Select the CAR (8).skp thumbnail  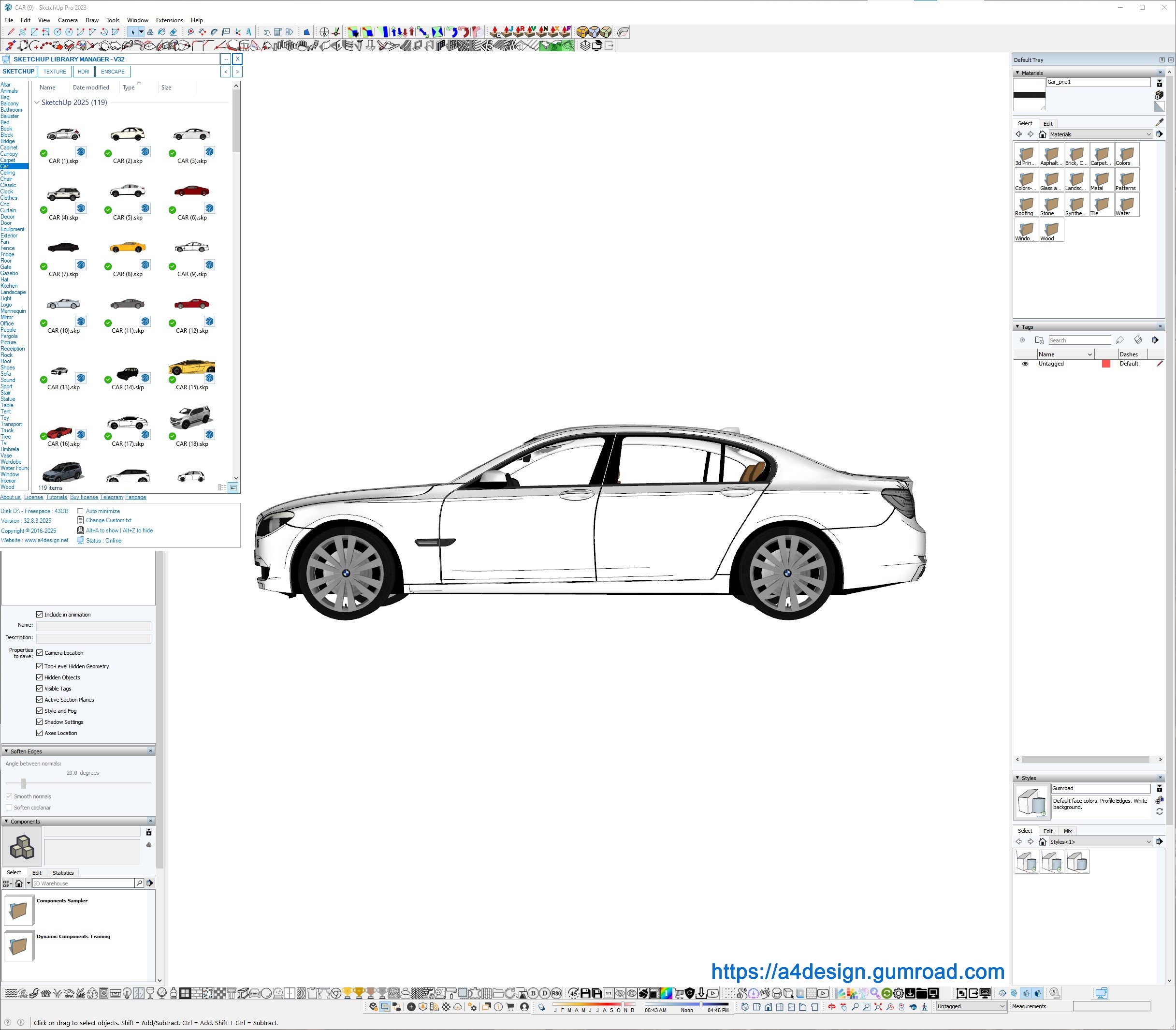click(x=128, y=248)
